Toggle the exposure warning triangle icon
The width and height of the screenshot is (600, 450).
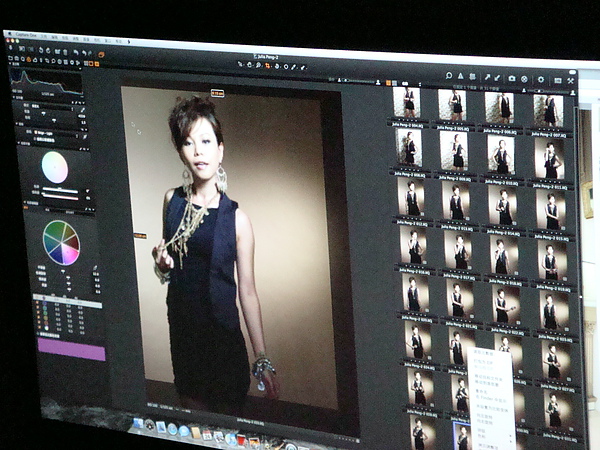[461, 76]
